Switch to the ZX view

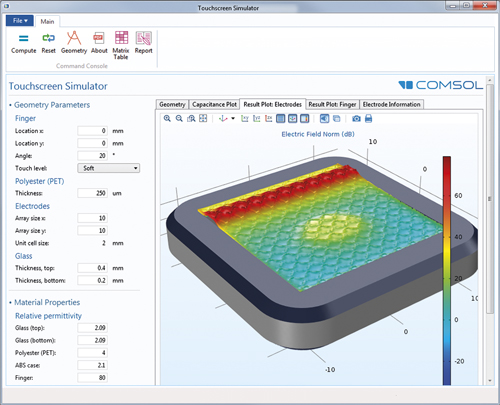[x=269, y=118]
